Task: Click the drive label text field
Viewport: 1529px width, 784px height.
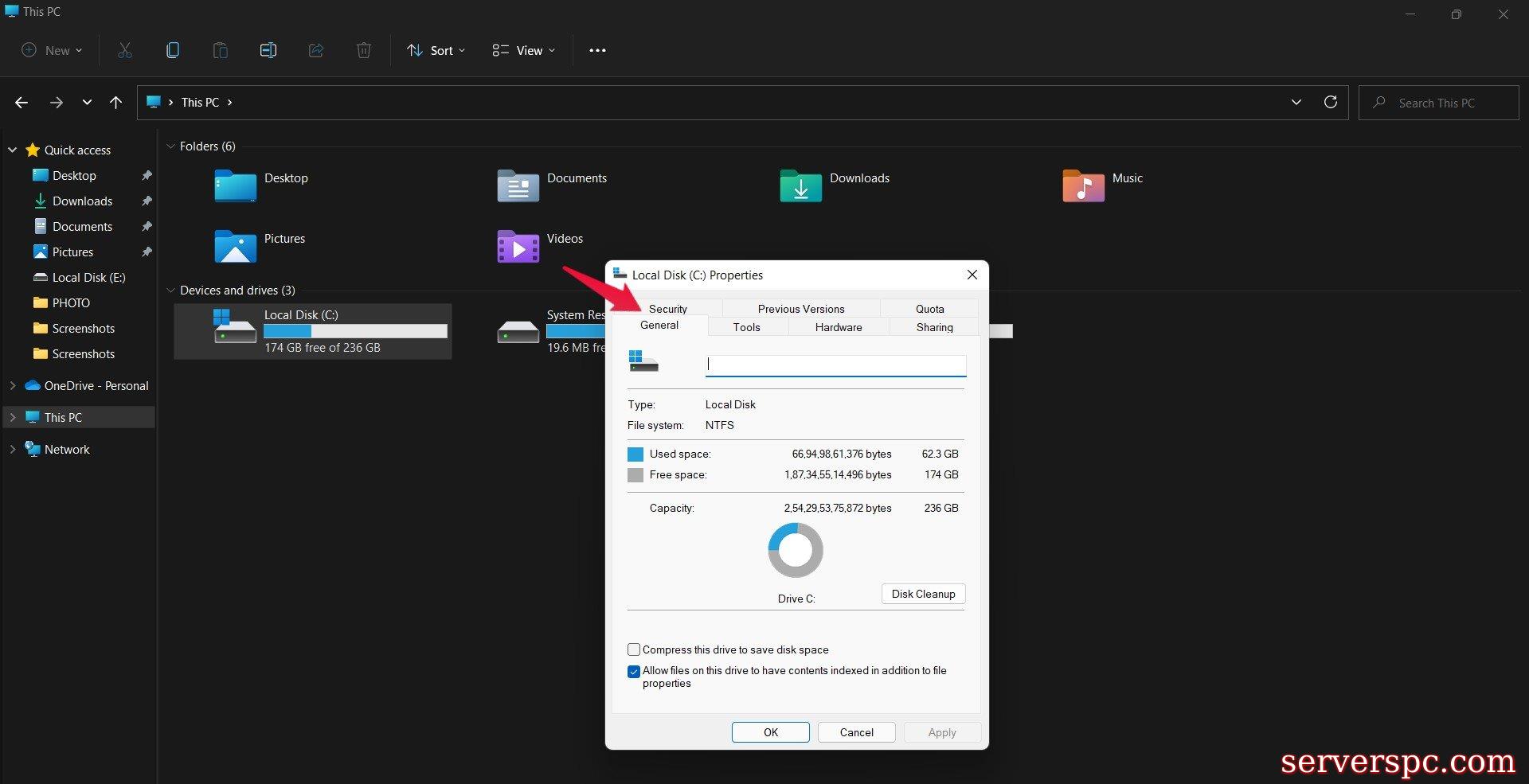Action: [x=835, y=365]
